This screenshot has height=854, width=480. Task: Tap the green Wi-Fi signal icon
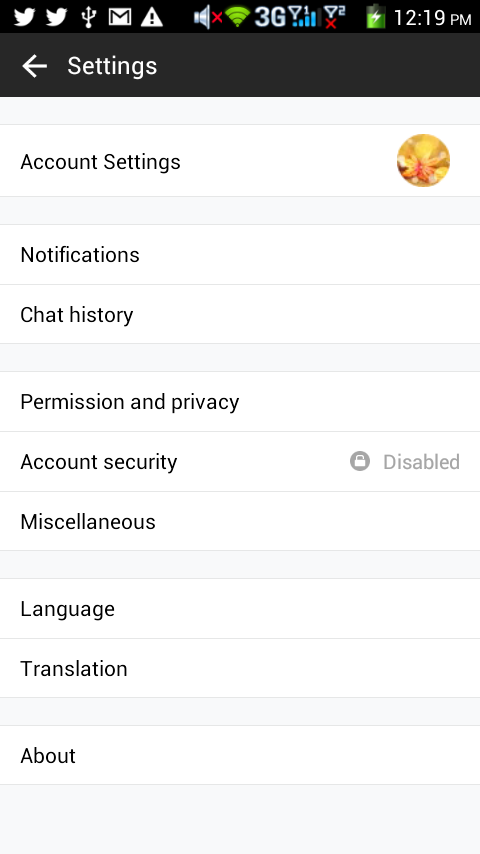(x=238, y=17)
